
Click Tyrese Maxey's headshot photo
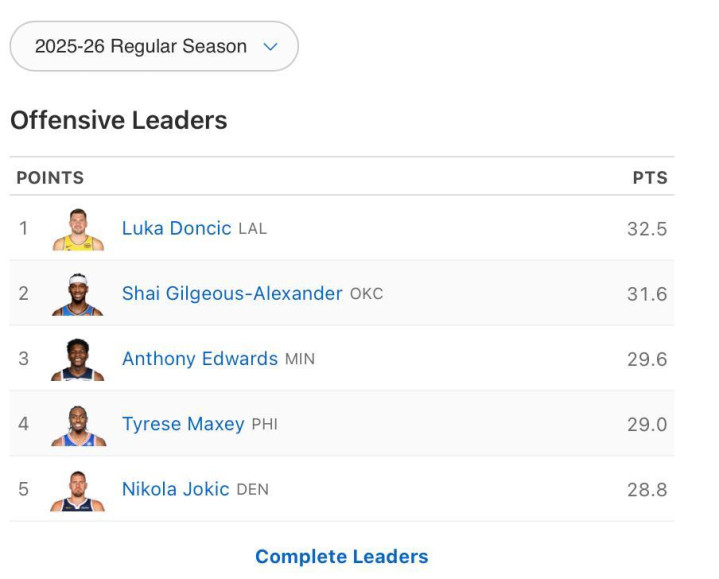(x=77, y=424)
